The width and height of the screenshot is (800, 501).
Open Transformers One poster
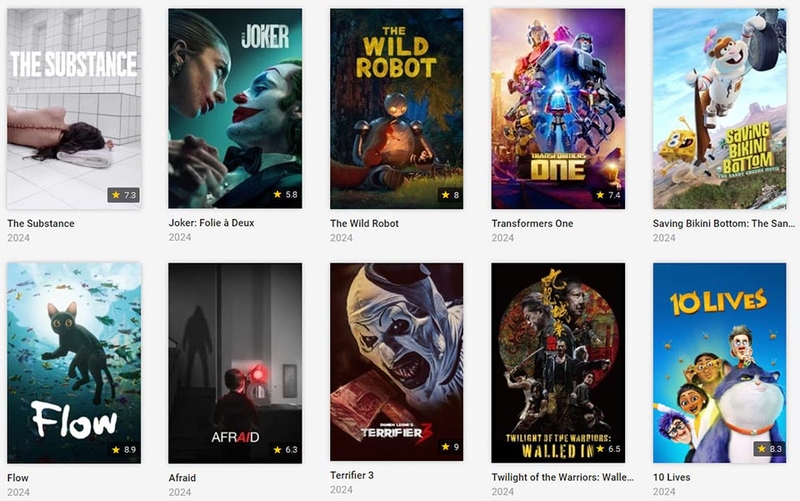558,109
